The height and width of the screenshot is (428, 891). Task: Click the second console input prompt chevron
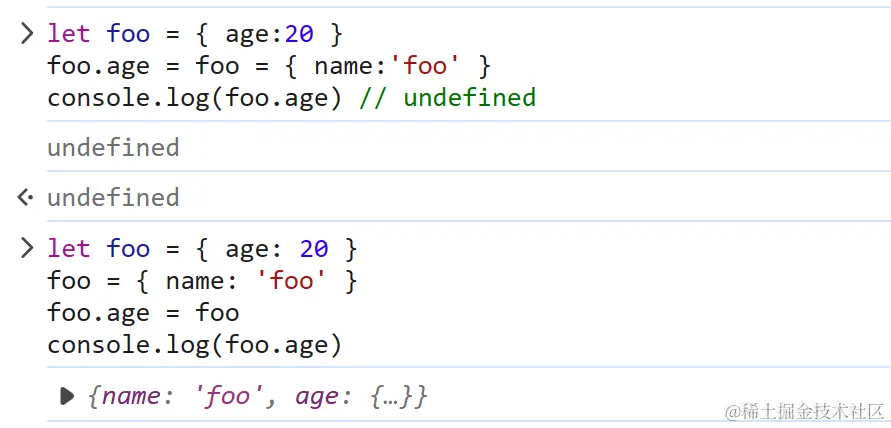coord(27,248)
